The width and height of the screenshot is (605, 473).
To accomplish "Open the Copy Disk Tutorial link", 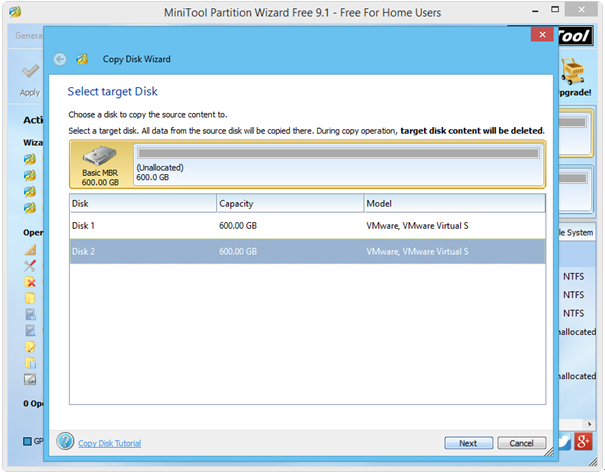I will coord(110,443).
